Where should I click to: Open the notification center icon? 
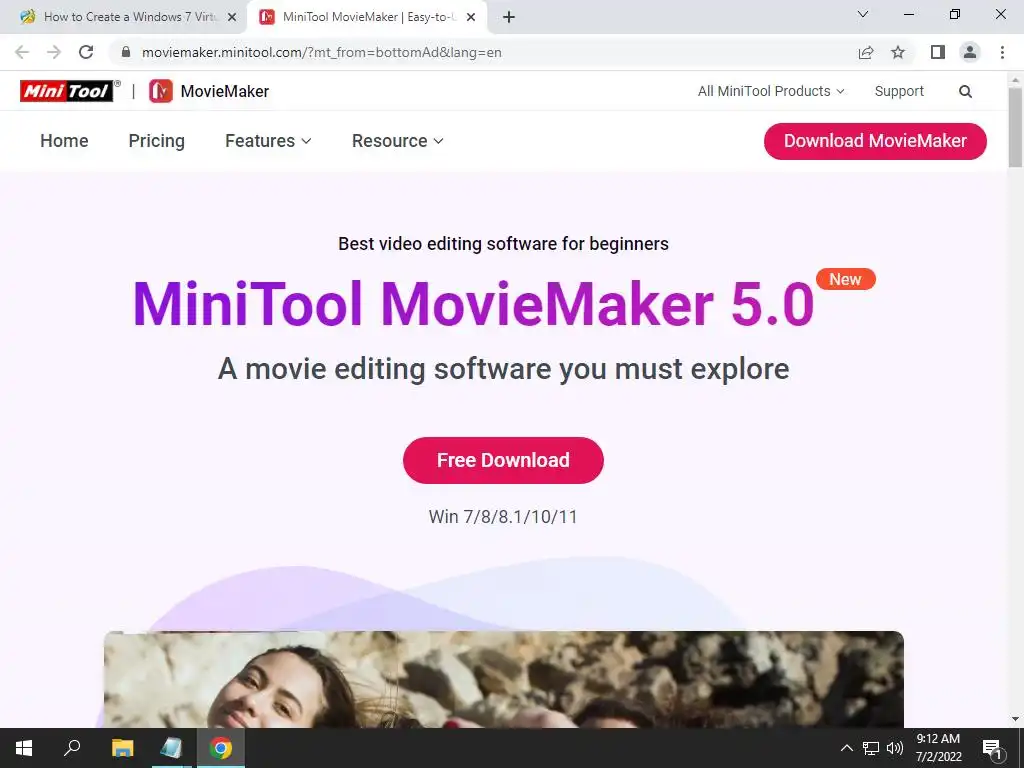993,748
